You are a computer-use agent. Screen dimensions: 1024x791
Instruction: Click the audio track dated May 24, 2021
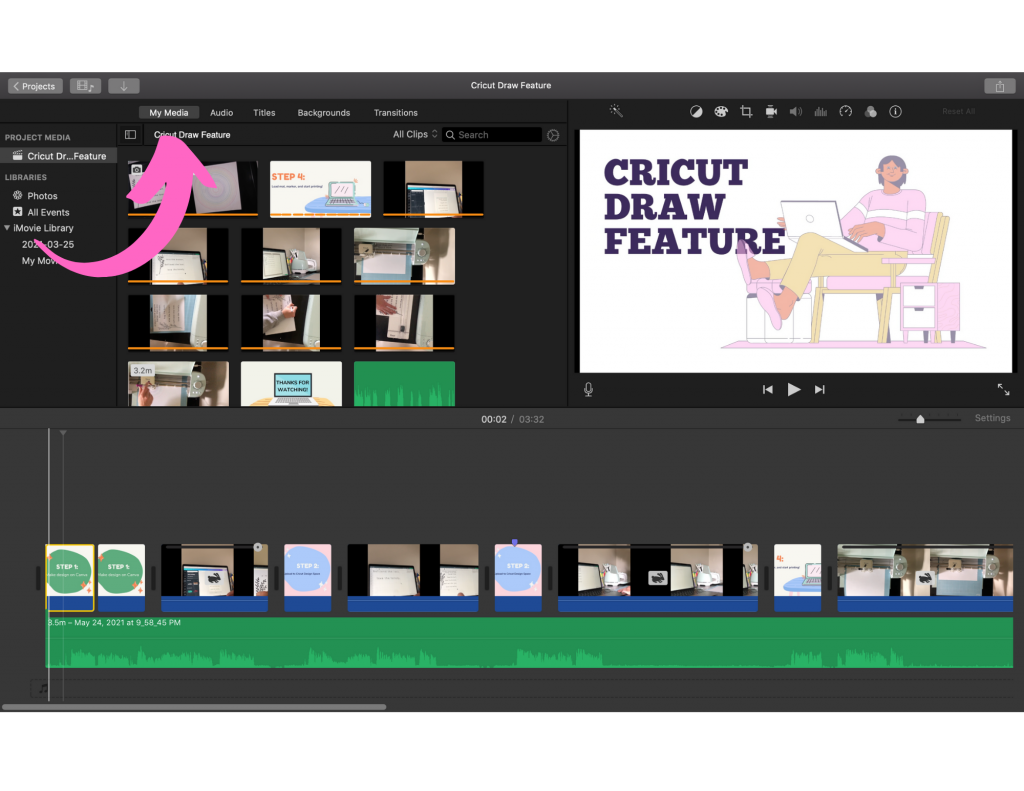tap(529, 642)
